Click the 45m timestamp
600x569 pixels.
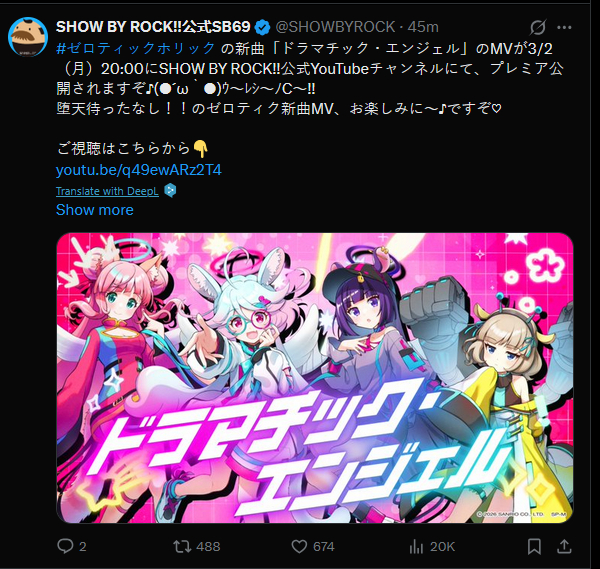(x=423, y=27)
